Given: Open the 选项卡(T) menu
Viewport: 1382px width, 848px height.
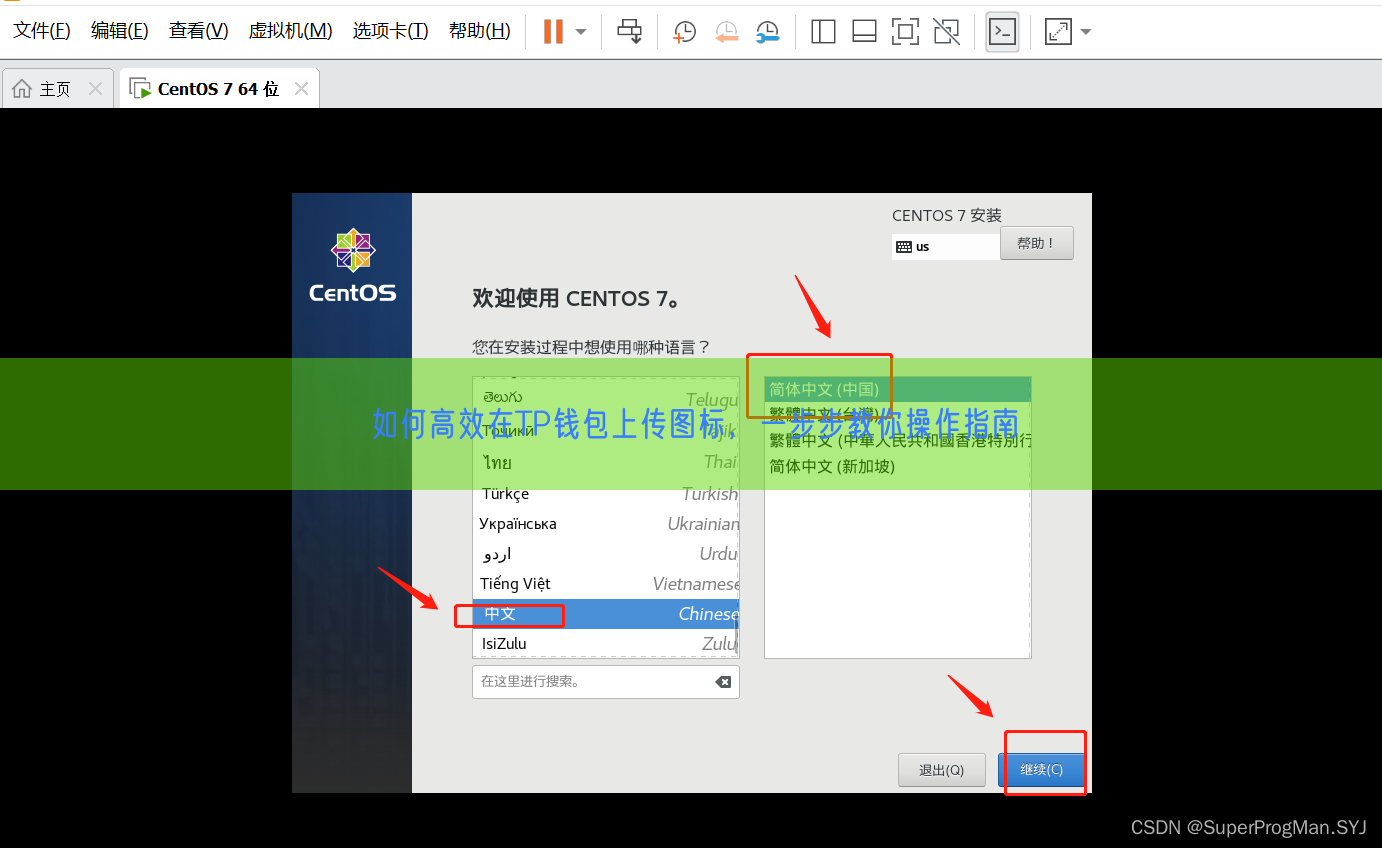Looking at the screenshot, I should pos(390,31).
